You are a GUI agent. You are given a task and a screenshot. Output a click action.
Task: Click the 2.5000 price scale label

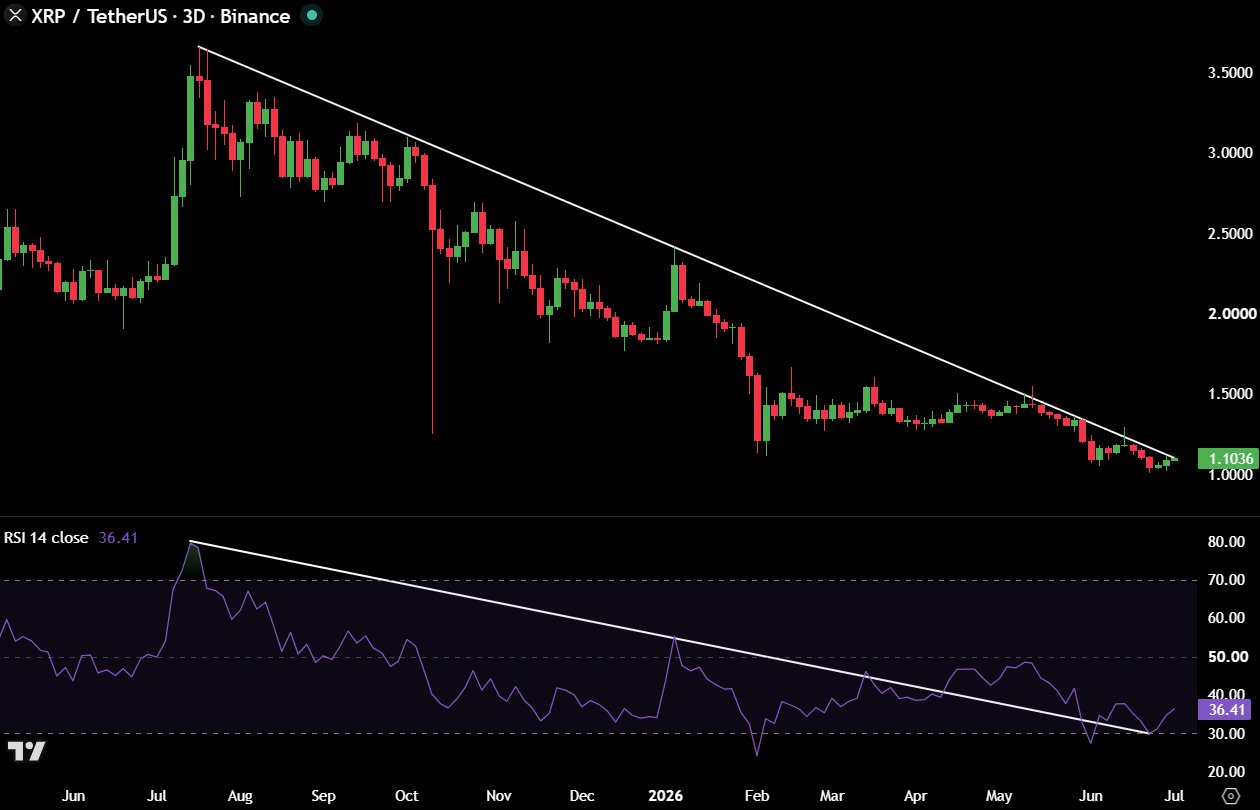pyautogui.click(x=1230, y=233)
